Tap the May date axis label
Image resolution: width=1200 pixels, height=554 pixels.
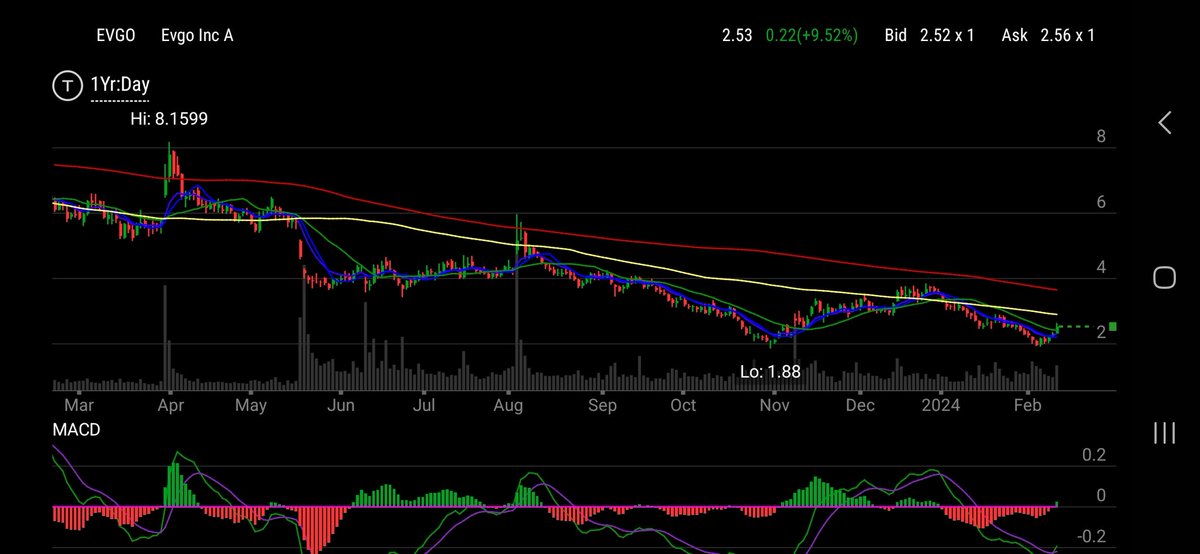(x=252, y=406)
